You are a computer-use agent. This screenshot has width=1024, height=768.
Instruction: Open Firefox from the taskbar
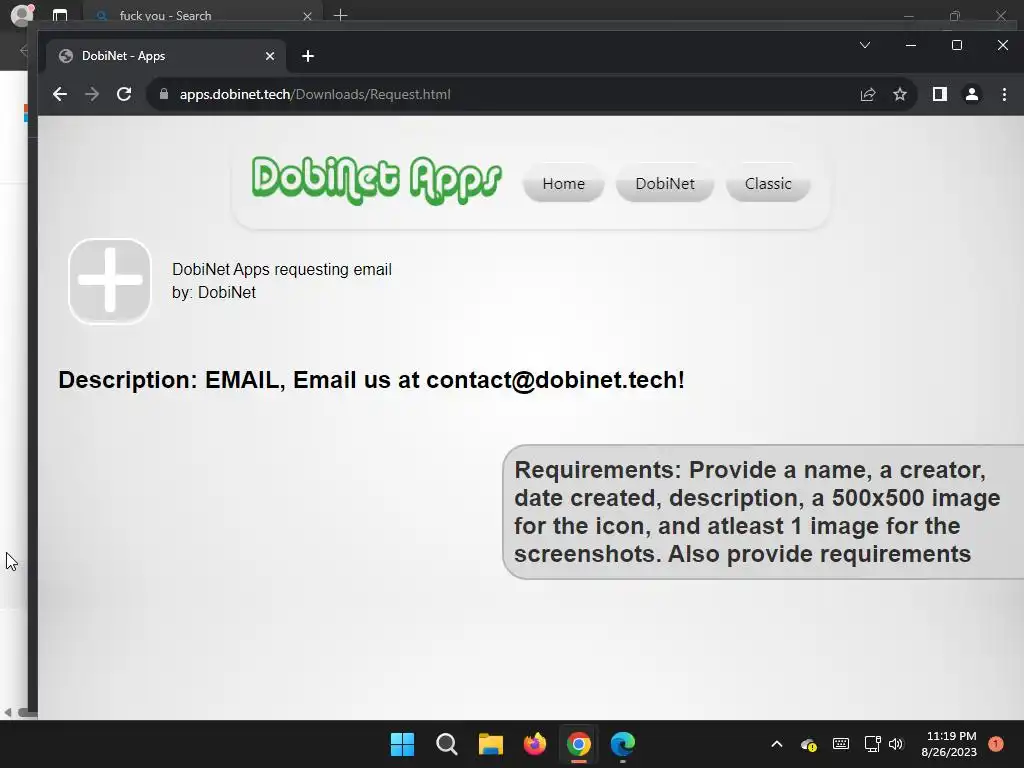pyautogui.click(x=535, y=744)
